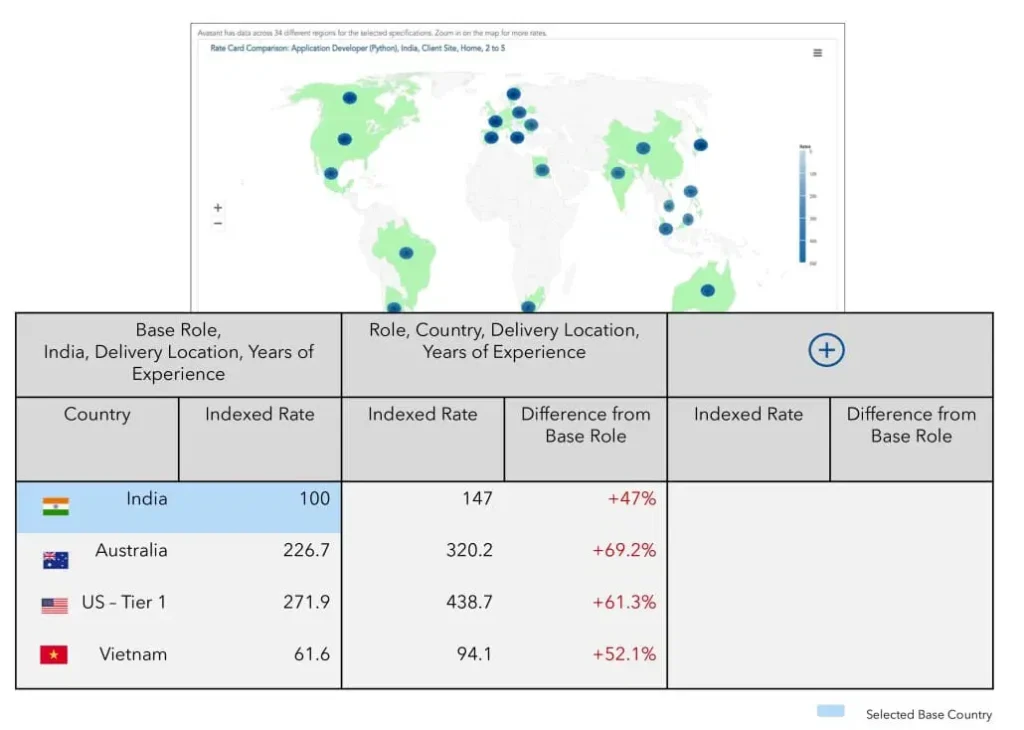Click the Base Role header cell
The height and width of the screenshot is (730, 1024).
[x=178, y=352]
